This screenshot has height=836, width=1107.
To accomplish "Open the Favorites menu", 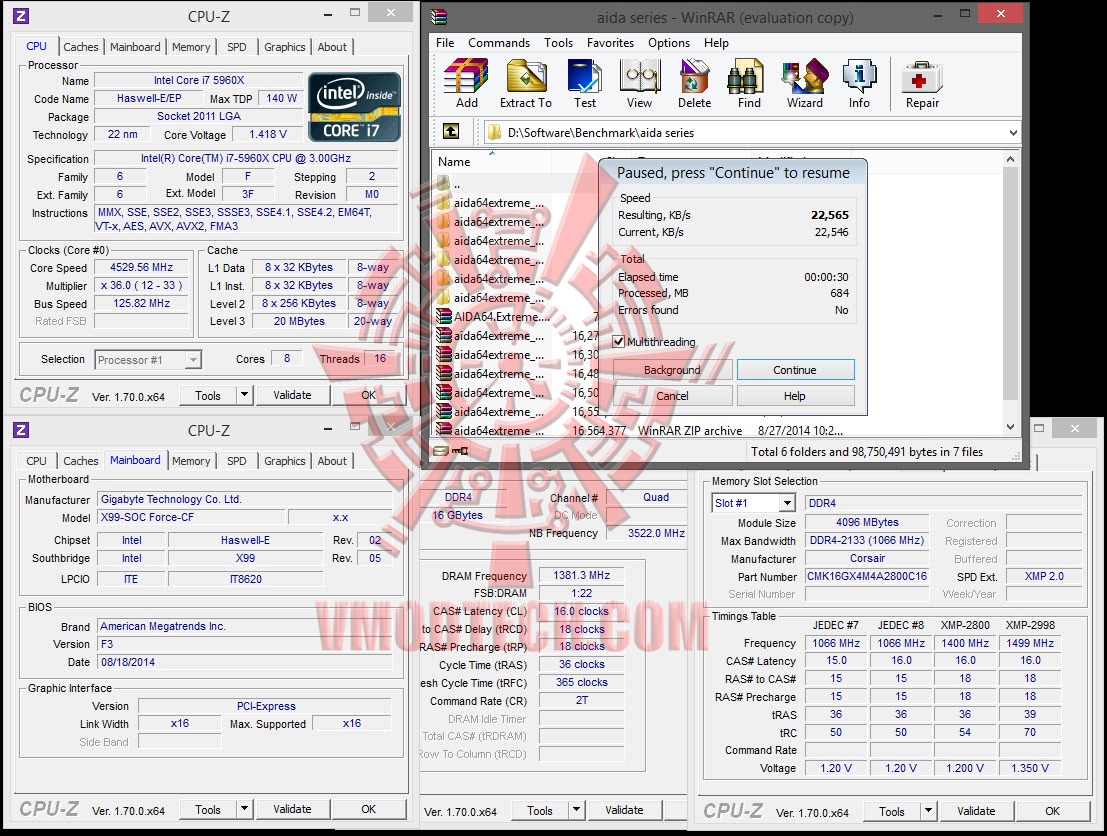I will click(x=610, y=42).
